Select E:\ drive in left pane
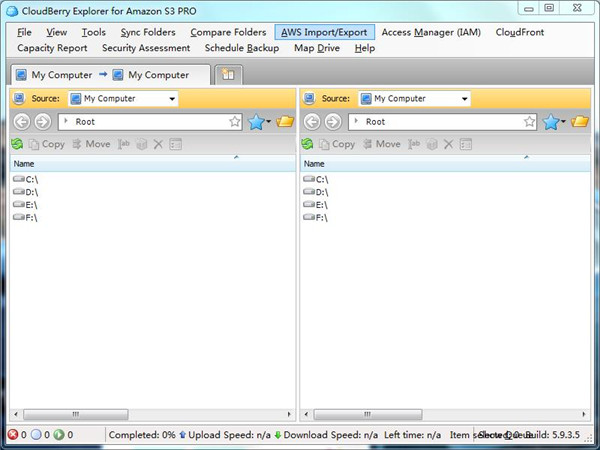Viewport: 600px width, 450px height. tap(25, 205)
